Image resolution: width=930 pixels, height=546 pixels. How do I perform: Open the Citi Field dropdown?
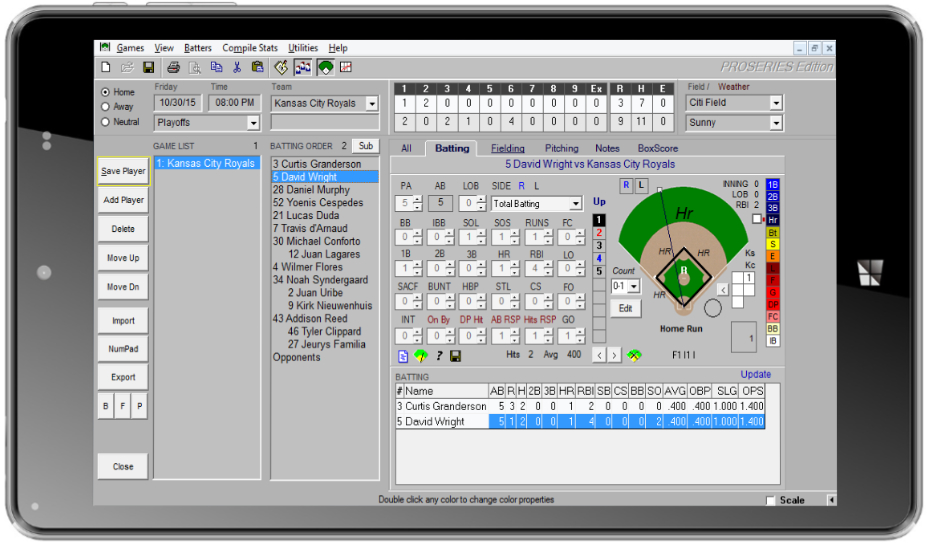[776, 103]
